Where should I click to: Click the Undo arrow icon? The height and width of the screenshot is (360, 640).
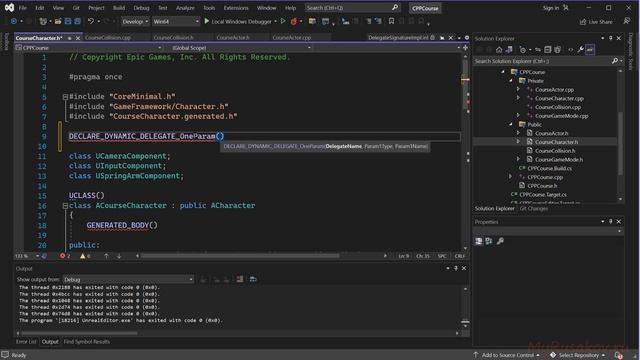pyautogui.click(x=91, y=21)
